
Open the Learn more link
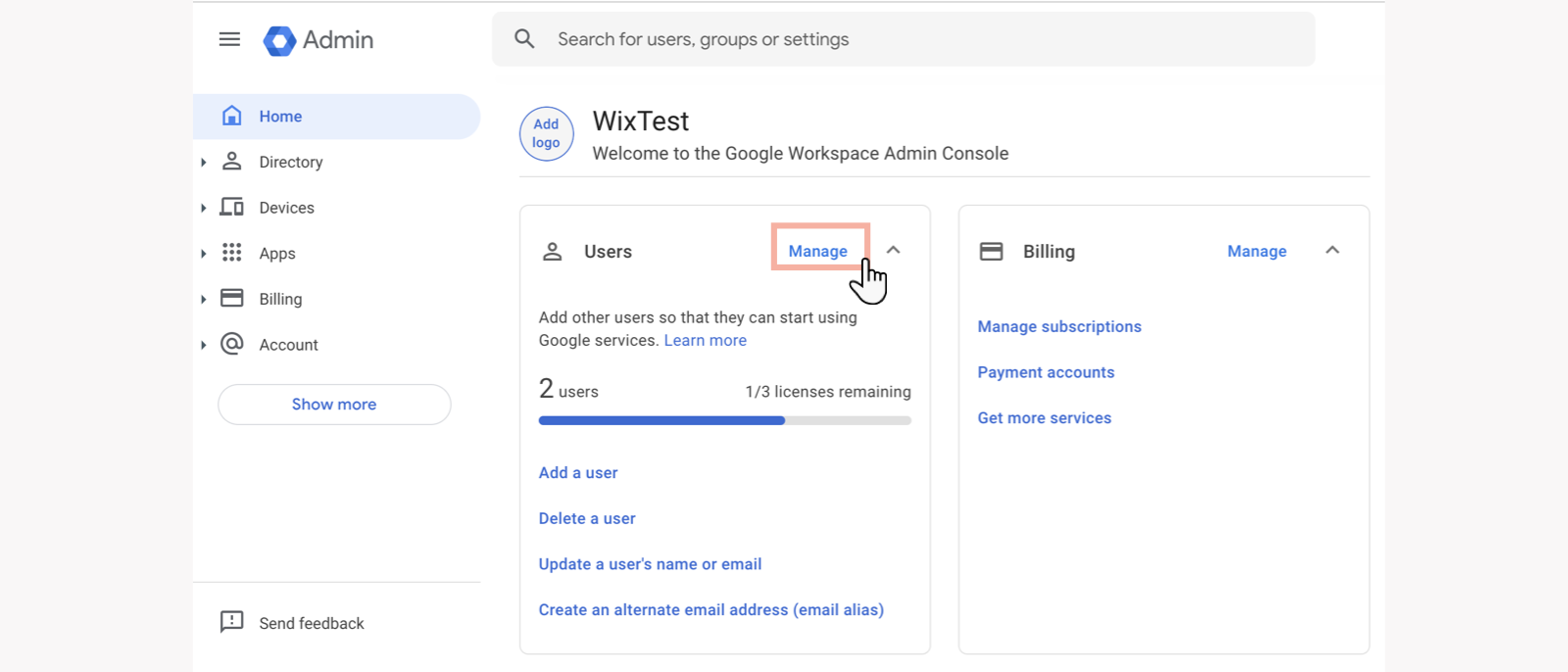click(706, 340)
